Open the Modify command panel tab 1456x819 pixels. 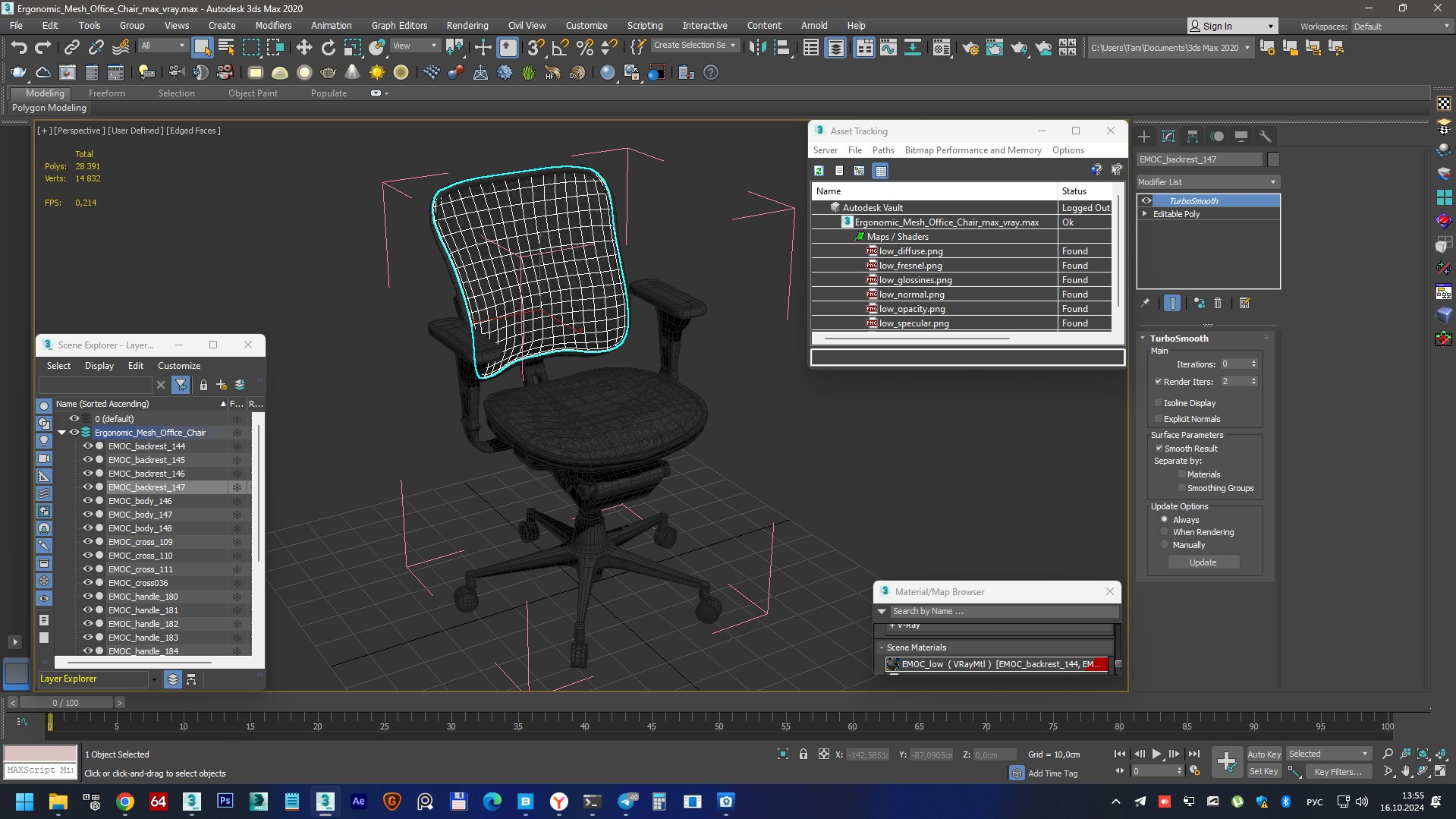click(1168, 137)
